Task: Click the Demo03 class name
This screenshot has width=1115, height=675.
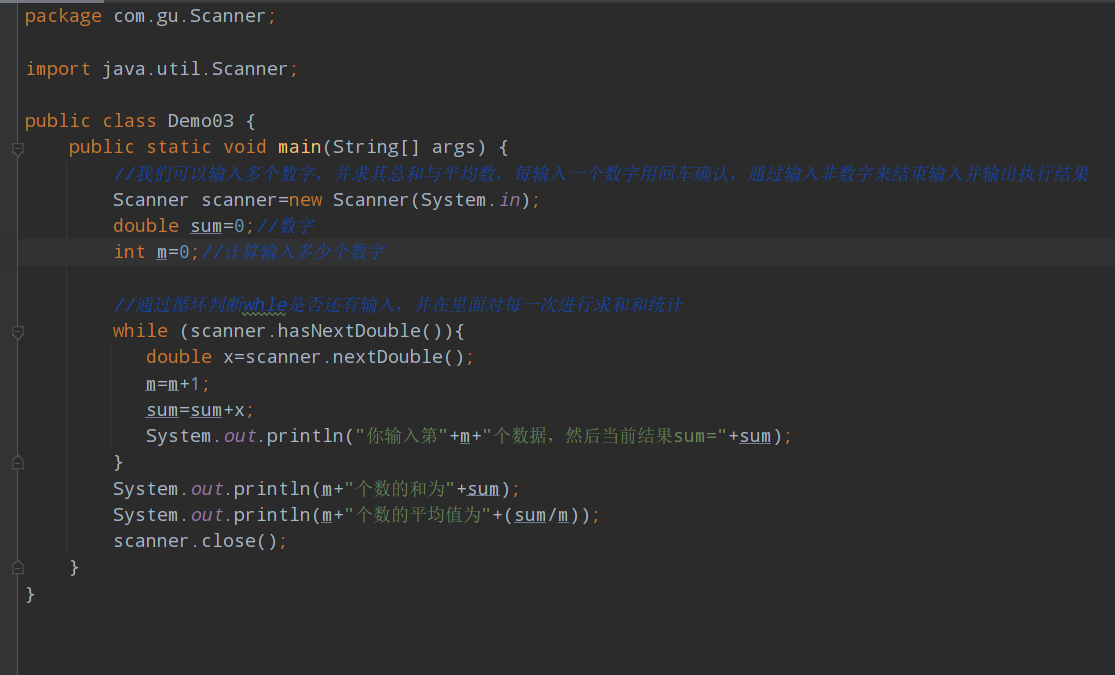Action: click(200, 121)
